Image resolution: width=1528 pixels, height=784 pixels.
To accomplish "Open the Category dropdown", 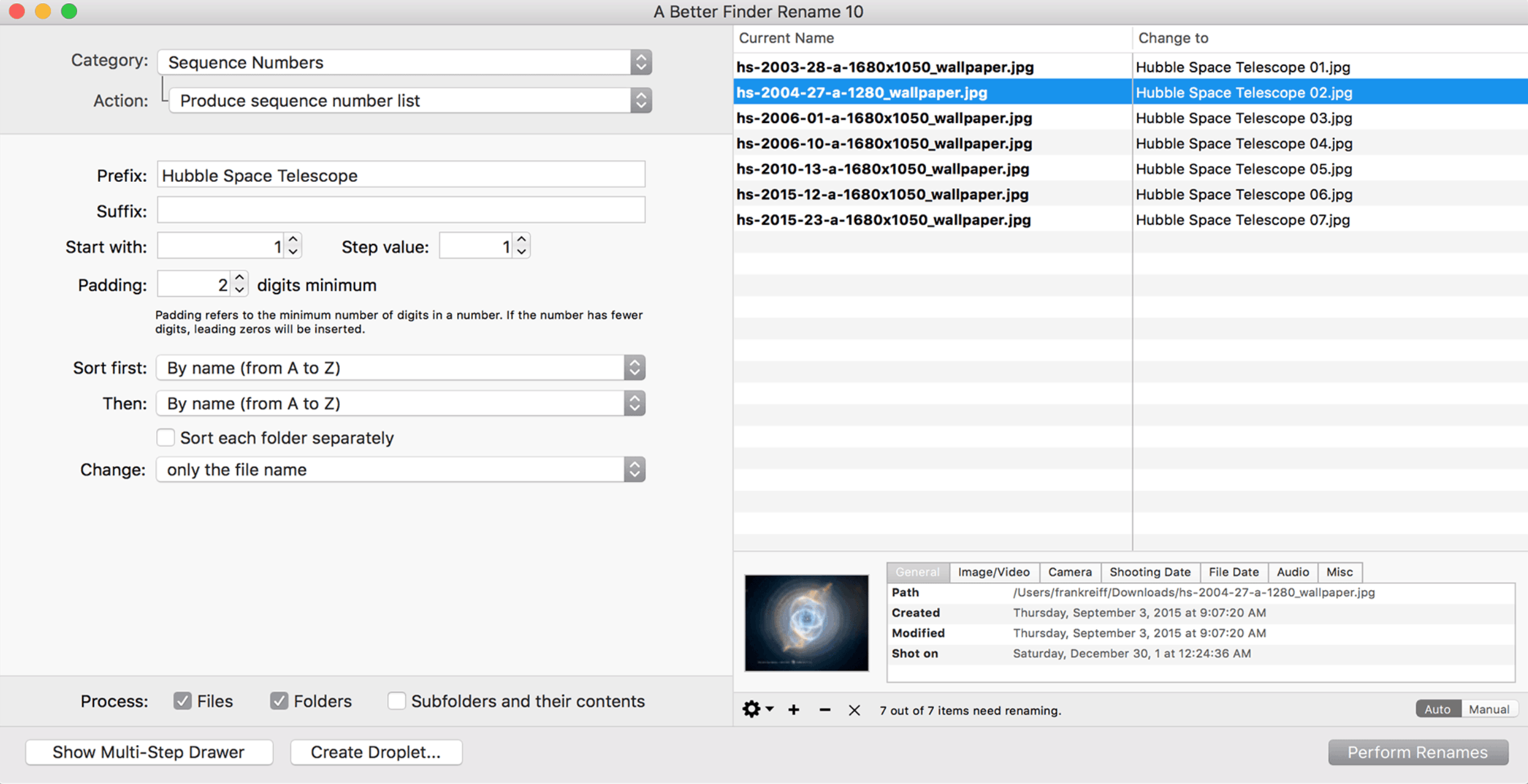I will (641, 62).
